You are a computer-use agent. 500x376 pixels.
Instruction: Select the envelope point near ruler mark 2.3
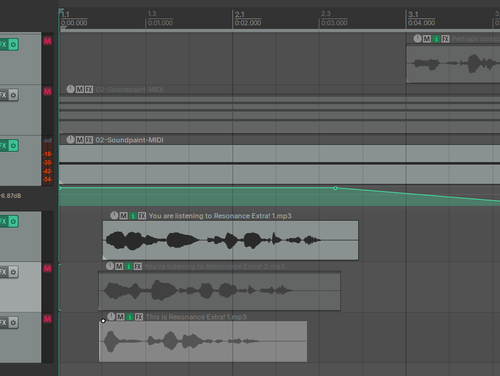coord(335,188)
